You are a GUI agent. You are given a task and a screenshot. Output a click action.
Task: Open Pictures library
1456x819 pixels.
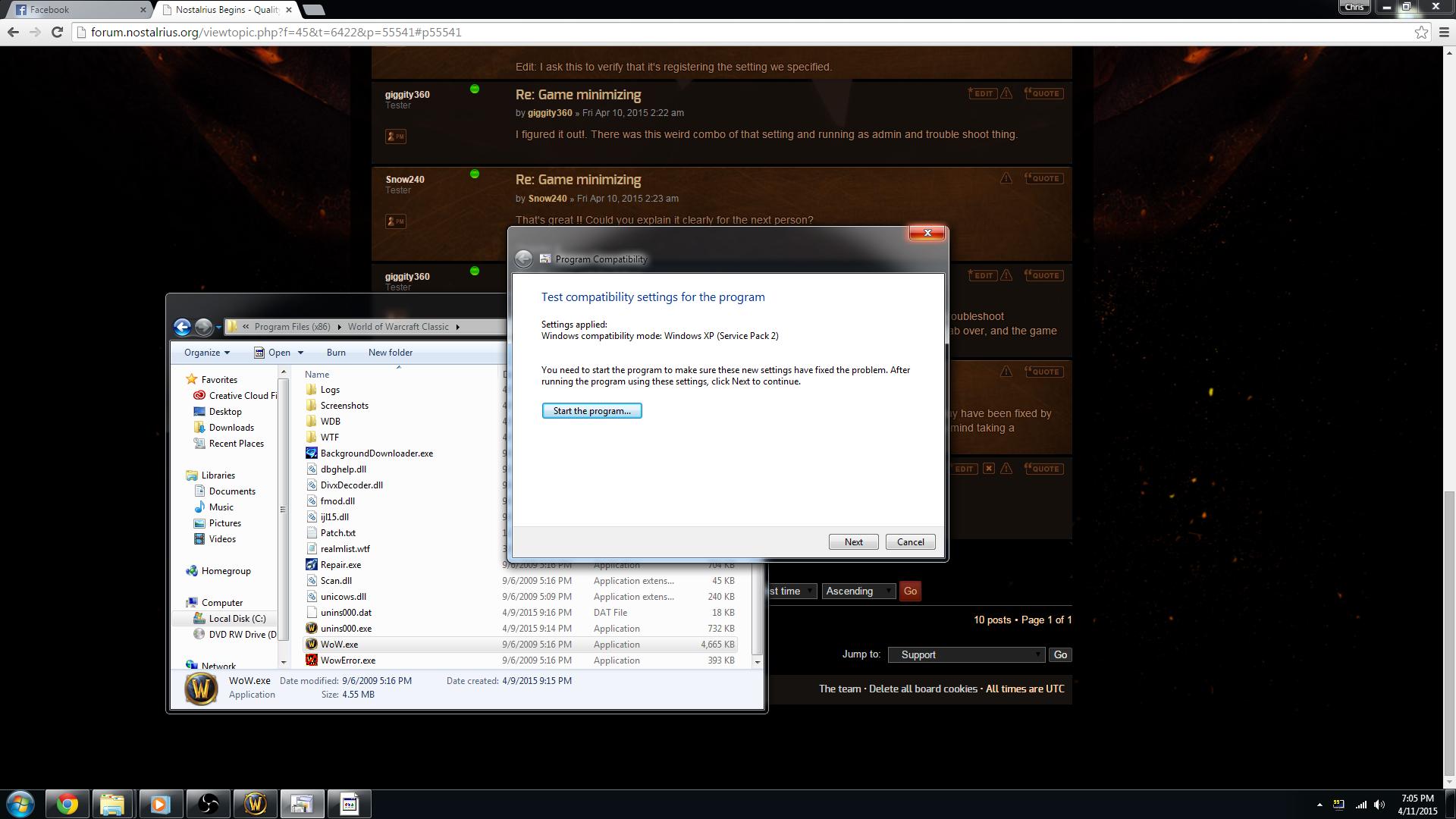(x=224, y=523)
